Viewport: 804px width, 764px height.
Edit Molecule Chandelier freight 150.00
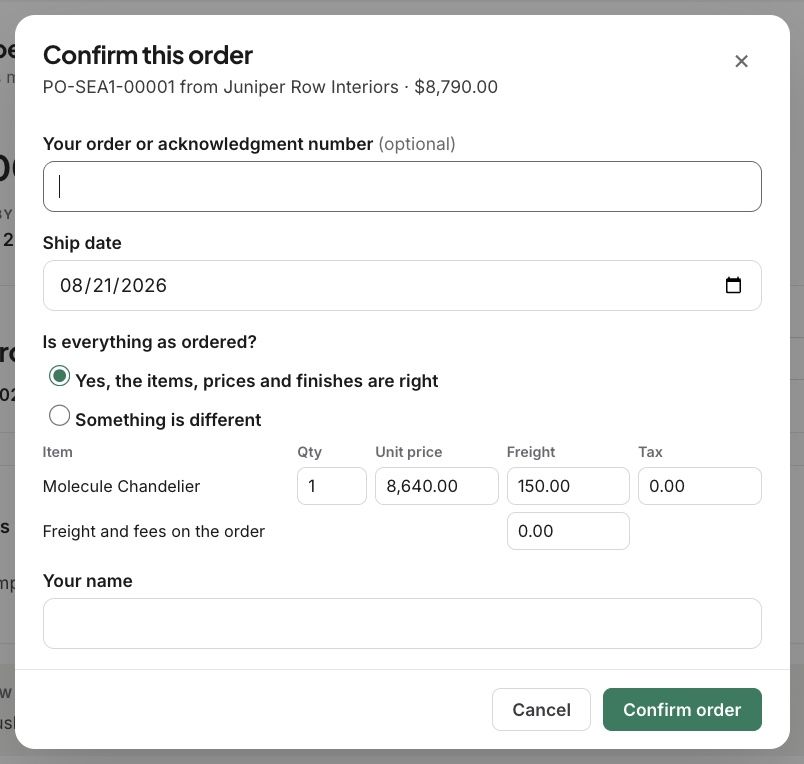click(568, 486)
